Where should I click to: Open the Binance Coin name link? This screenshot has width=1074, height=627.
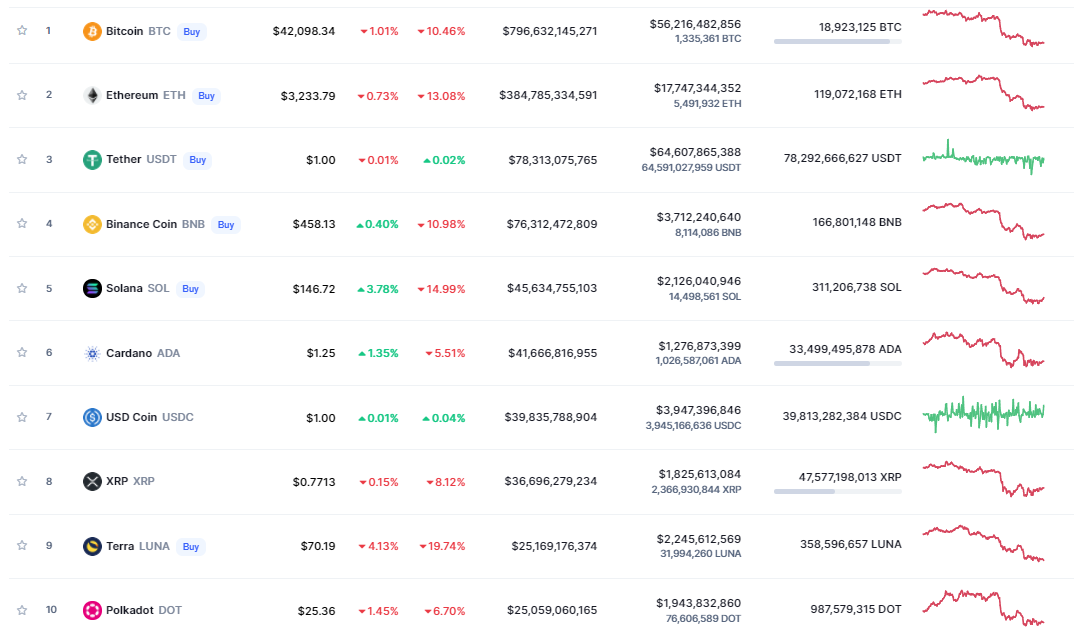(x=141, y=224)
